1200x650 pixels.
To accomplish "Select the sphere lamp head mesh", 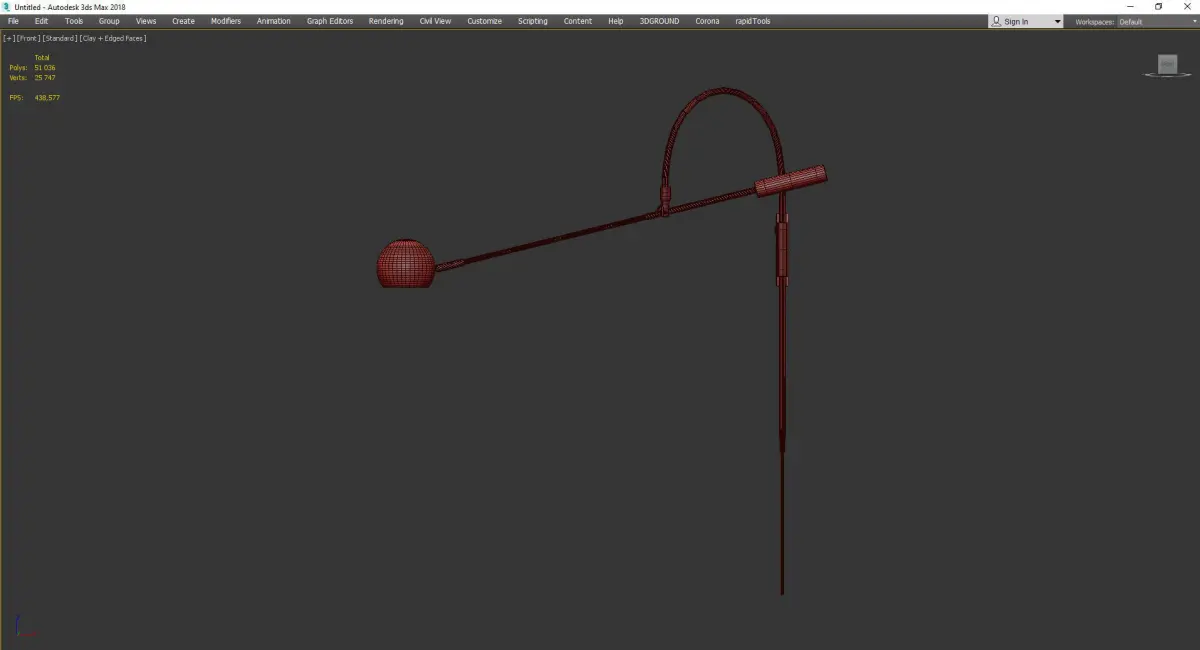I will (406, 263).
